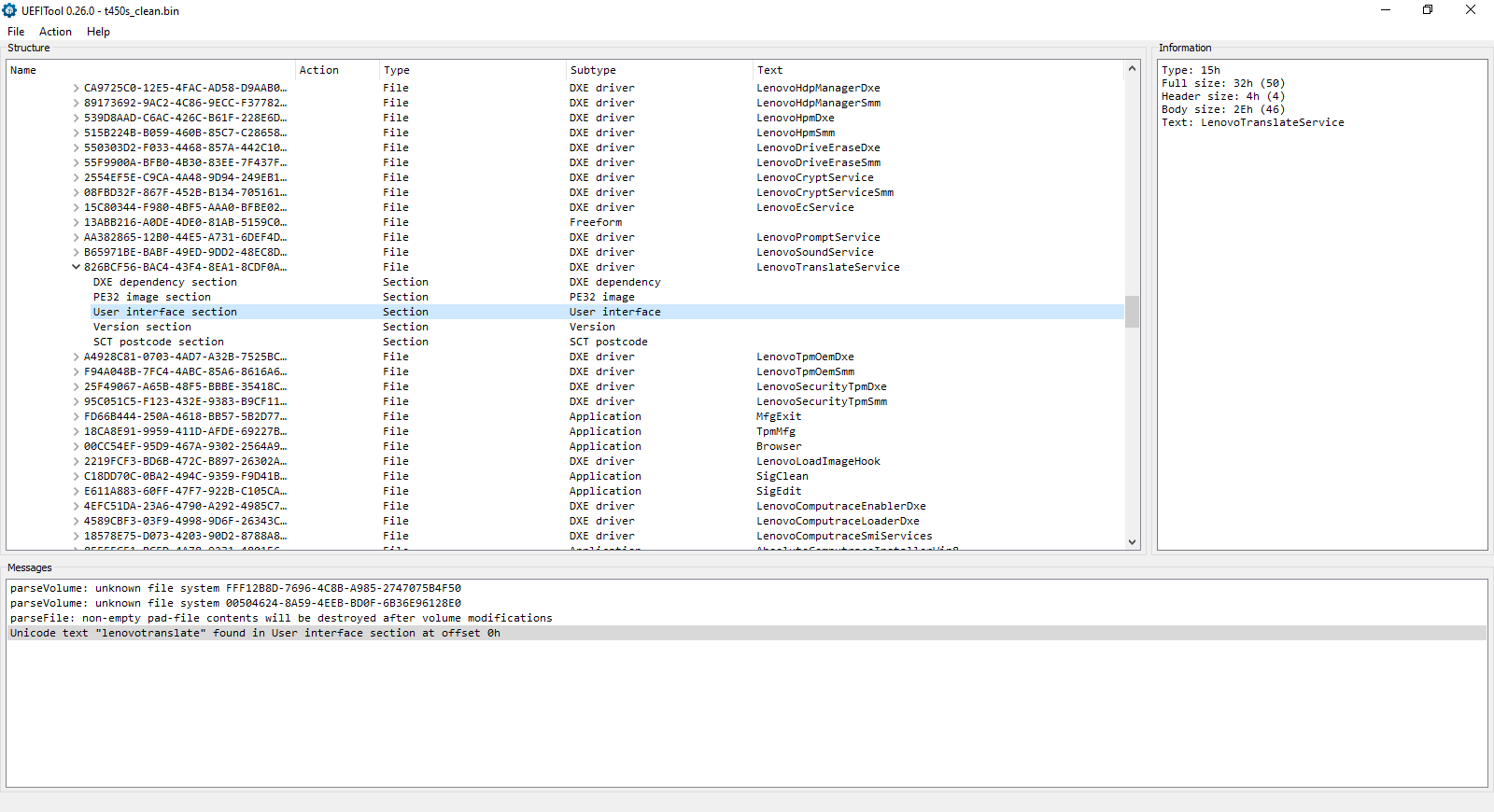Screen dimensions: 1494x812
Task: Click "Full size: 32h (50)" in Information panel
Action: coord(1223,83)
